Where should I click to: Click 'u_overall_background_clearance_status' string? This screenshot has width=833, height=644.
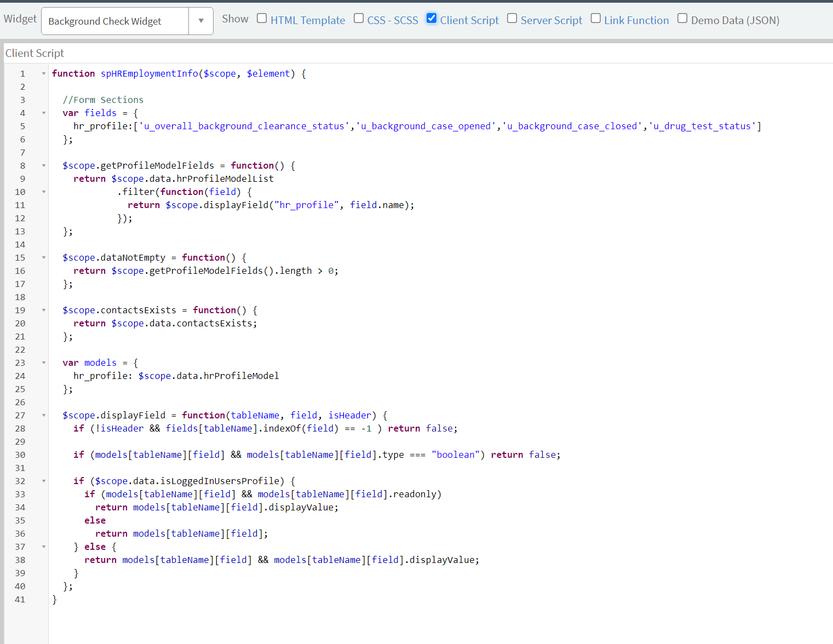244,126
